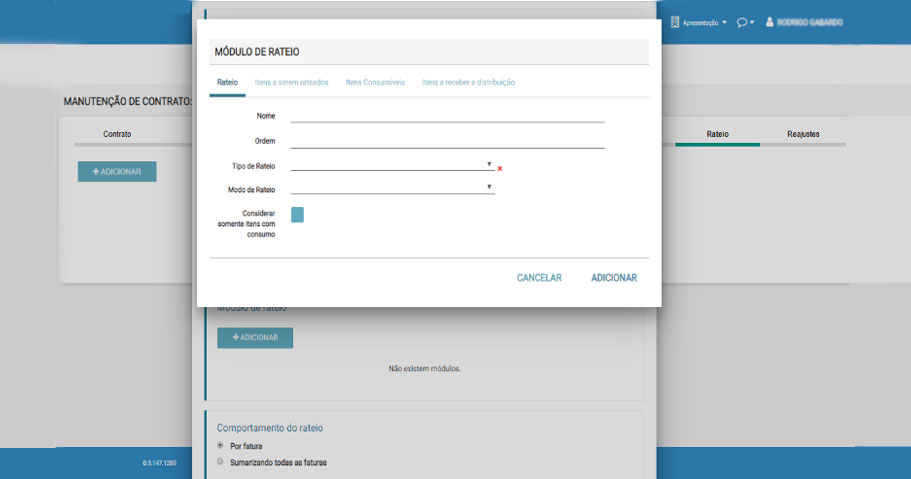The height and width of the screenshot is (479, 911).
Task: Switch to Itens a receber a distribuição tab
Action: coord(468,83)
